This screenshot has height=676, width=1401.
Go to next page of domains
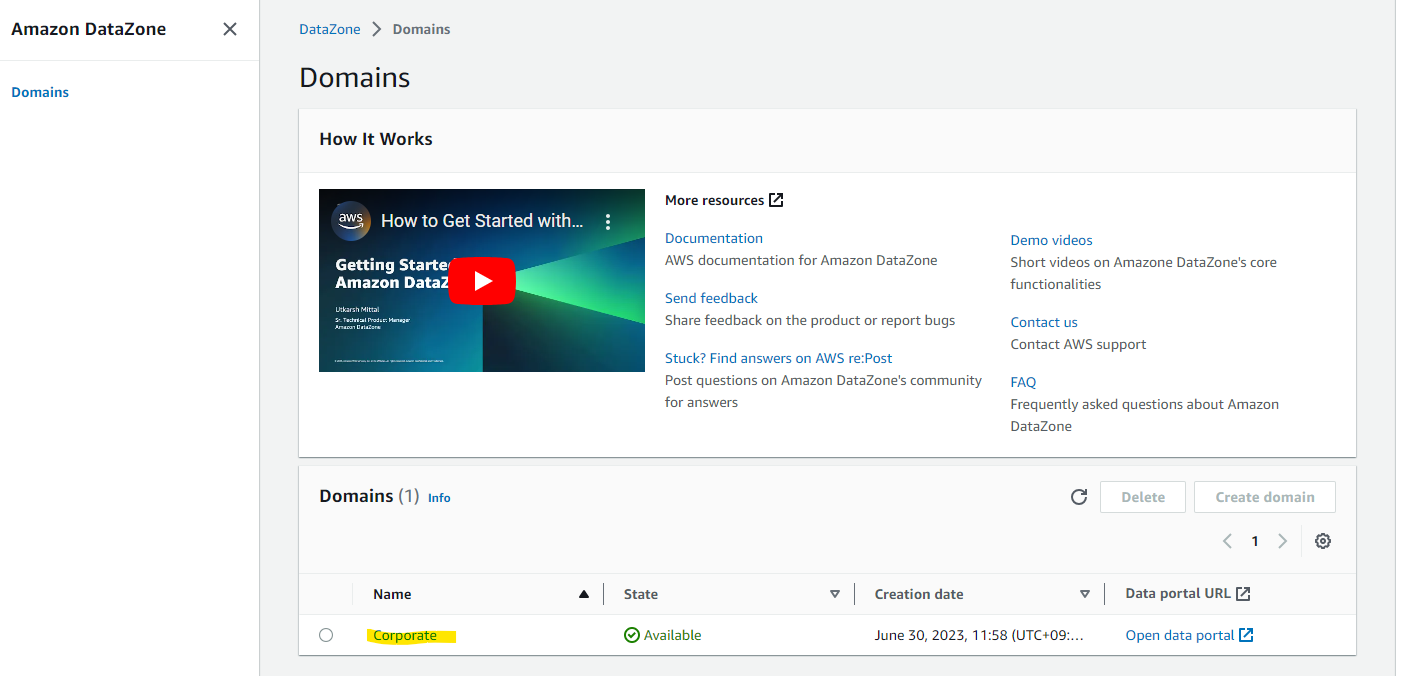coord(1282,541)
